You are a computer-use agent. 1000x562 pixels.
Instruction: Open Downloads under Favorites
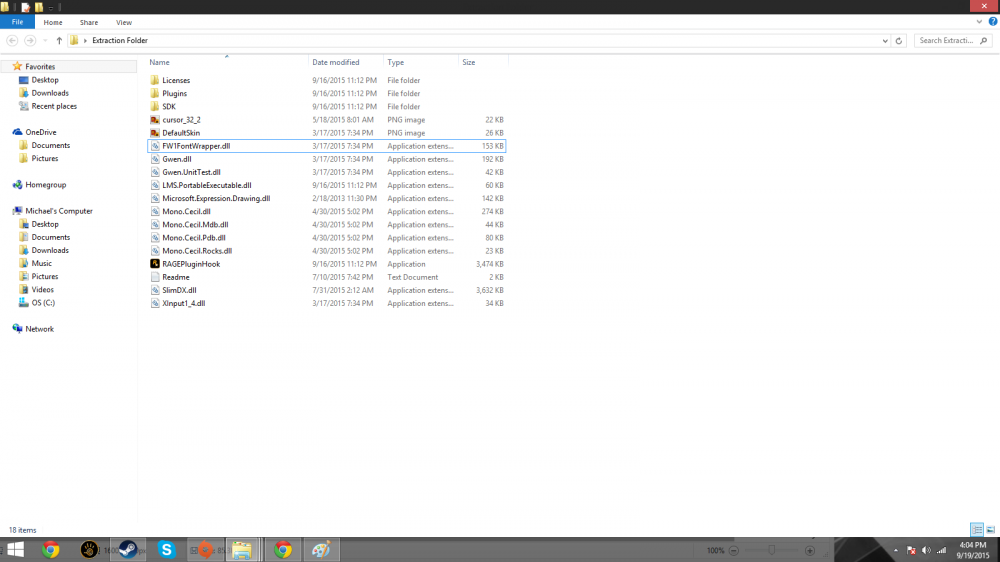coord(50,93)
